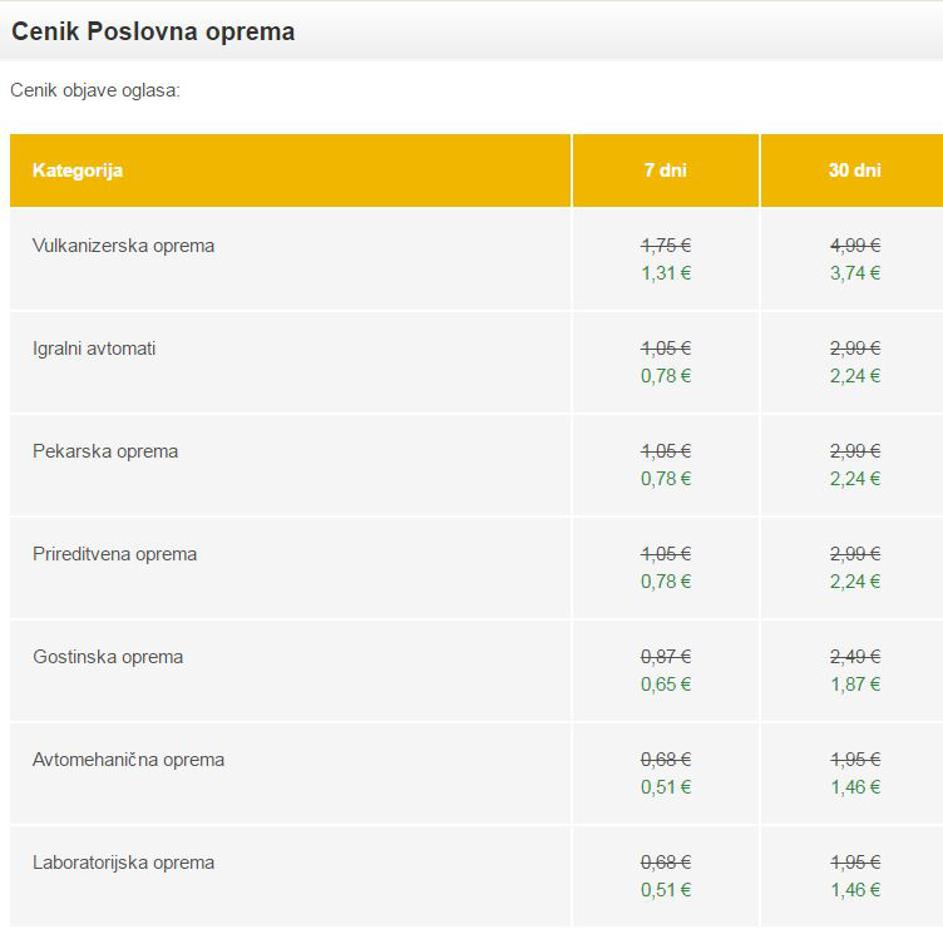Viewport: 943px width, 929px height.
Task: Click the crossed-out 4,99 € price
Action: [x=854, y=245]
